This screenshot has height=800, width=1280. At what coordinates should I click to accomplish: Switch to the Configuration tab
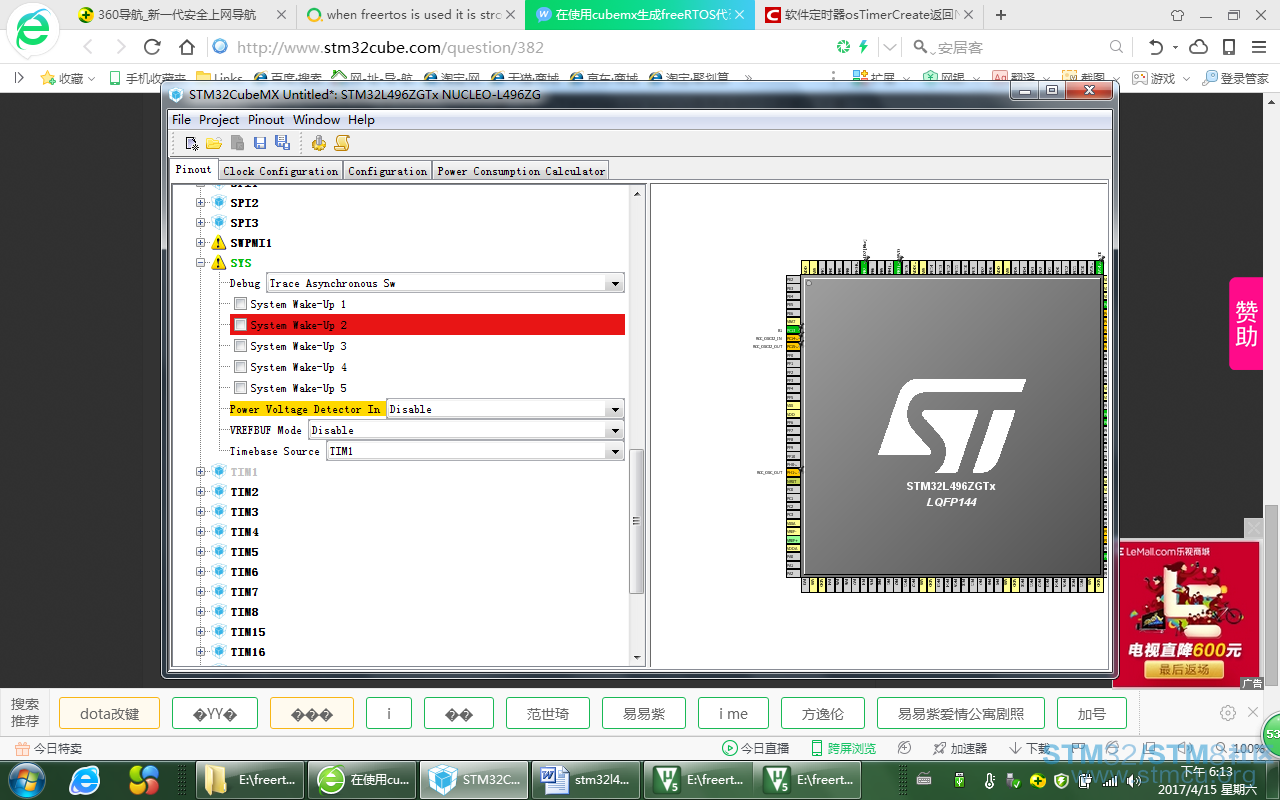388,171
